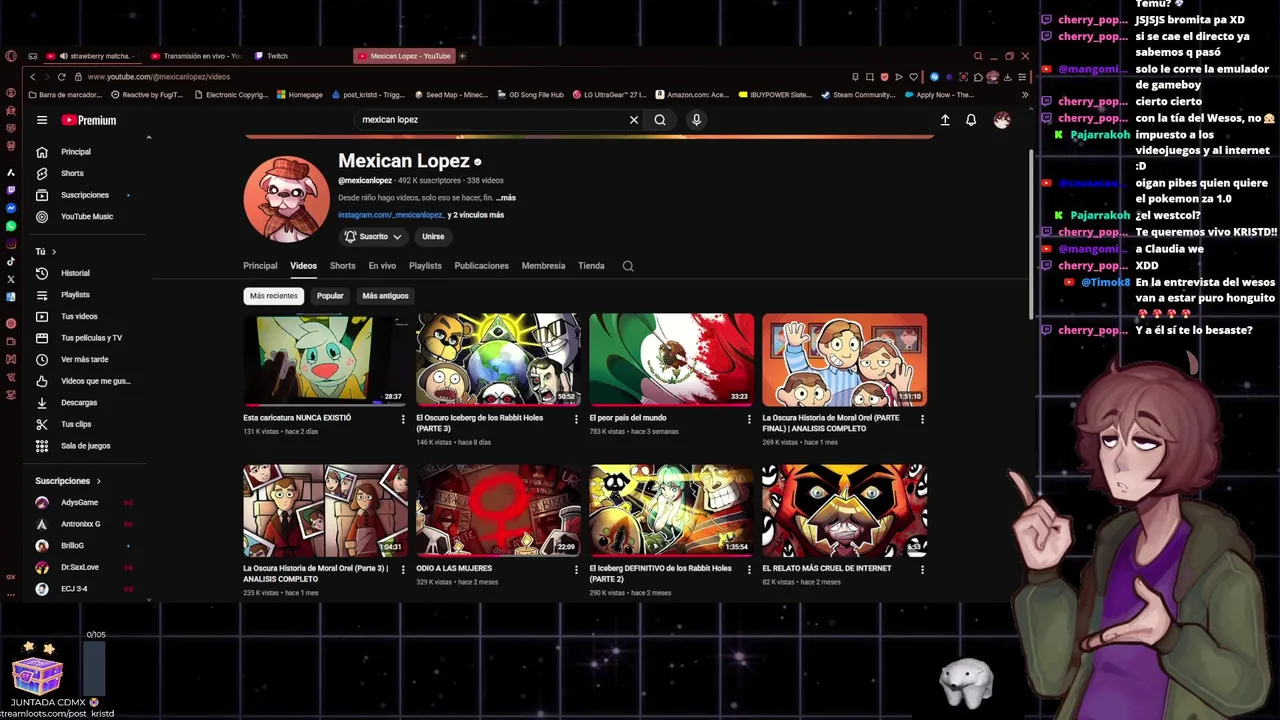1280x720 pixels.
Task: Clear the search box with the X
Action: 633,120
